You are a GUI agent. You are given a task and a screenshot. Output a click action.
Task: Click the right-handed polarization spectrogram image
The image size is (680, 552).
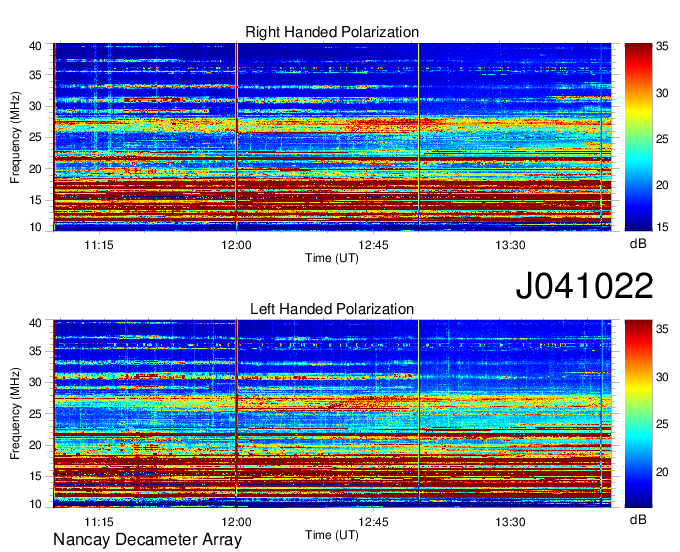332,137
